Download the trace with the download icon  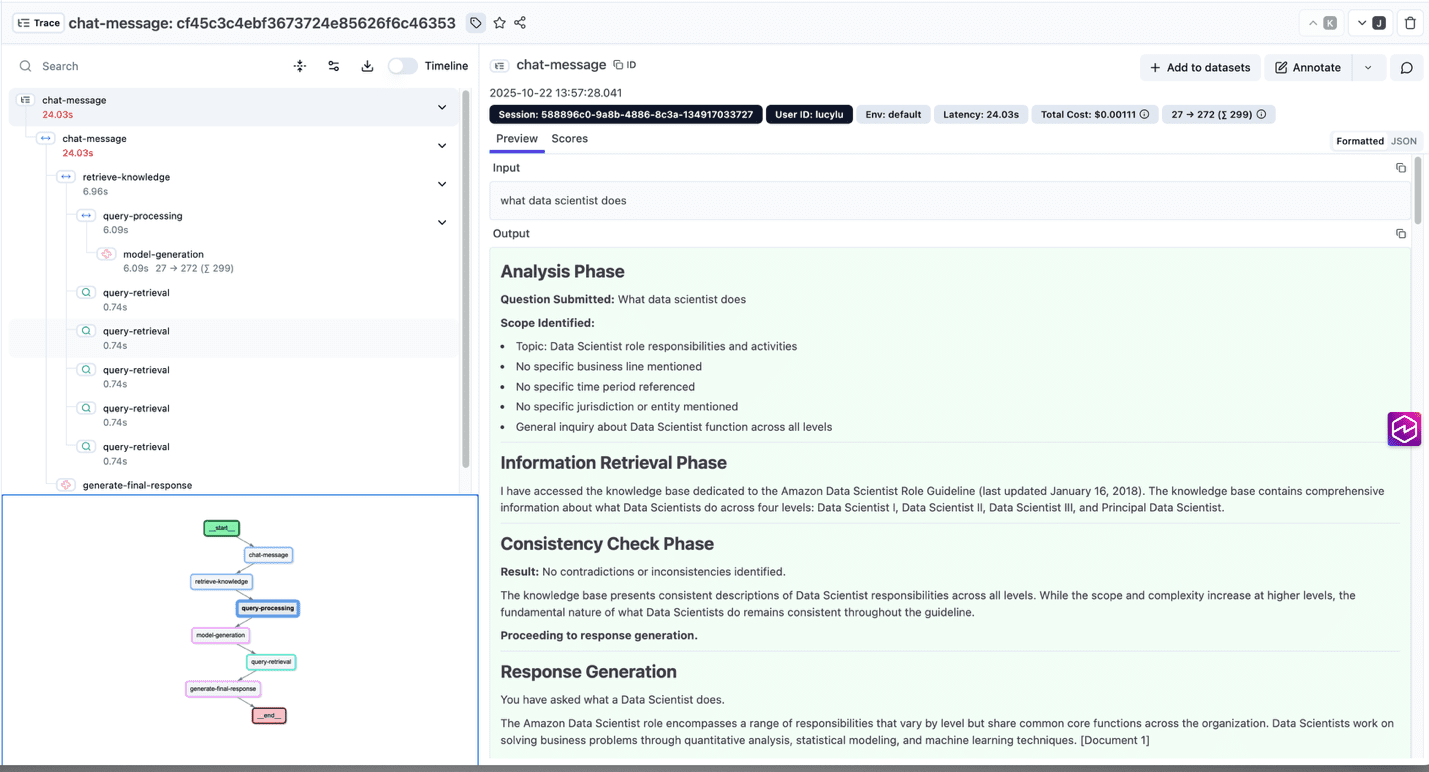[367, 66]
